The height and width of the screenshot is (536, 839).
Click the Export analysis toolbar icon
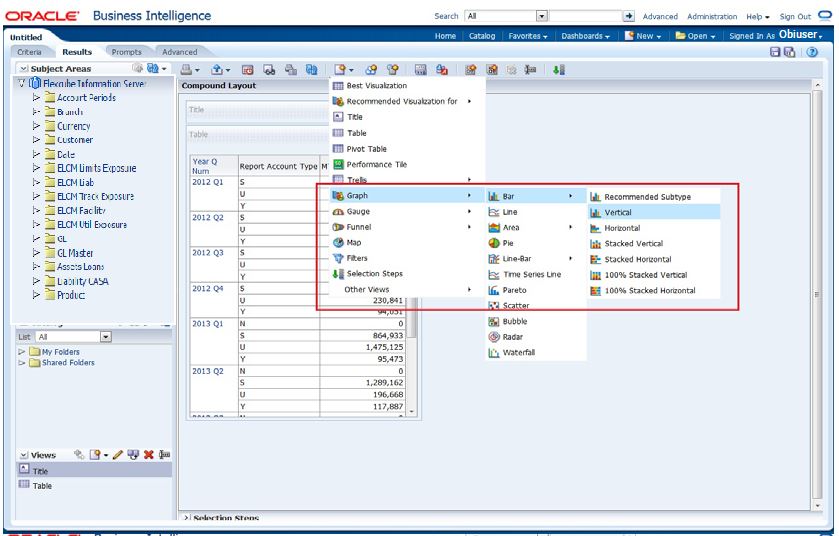[x=217, y=70]
